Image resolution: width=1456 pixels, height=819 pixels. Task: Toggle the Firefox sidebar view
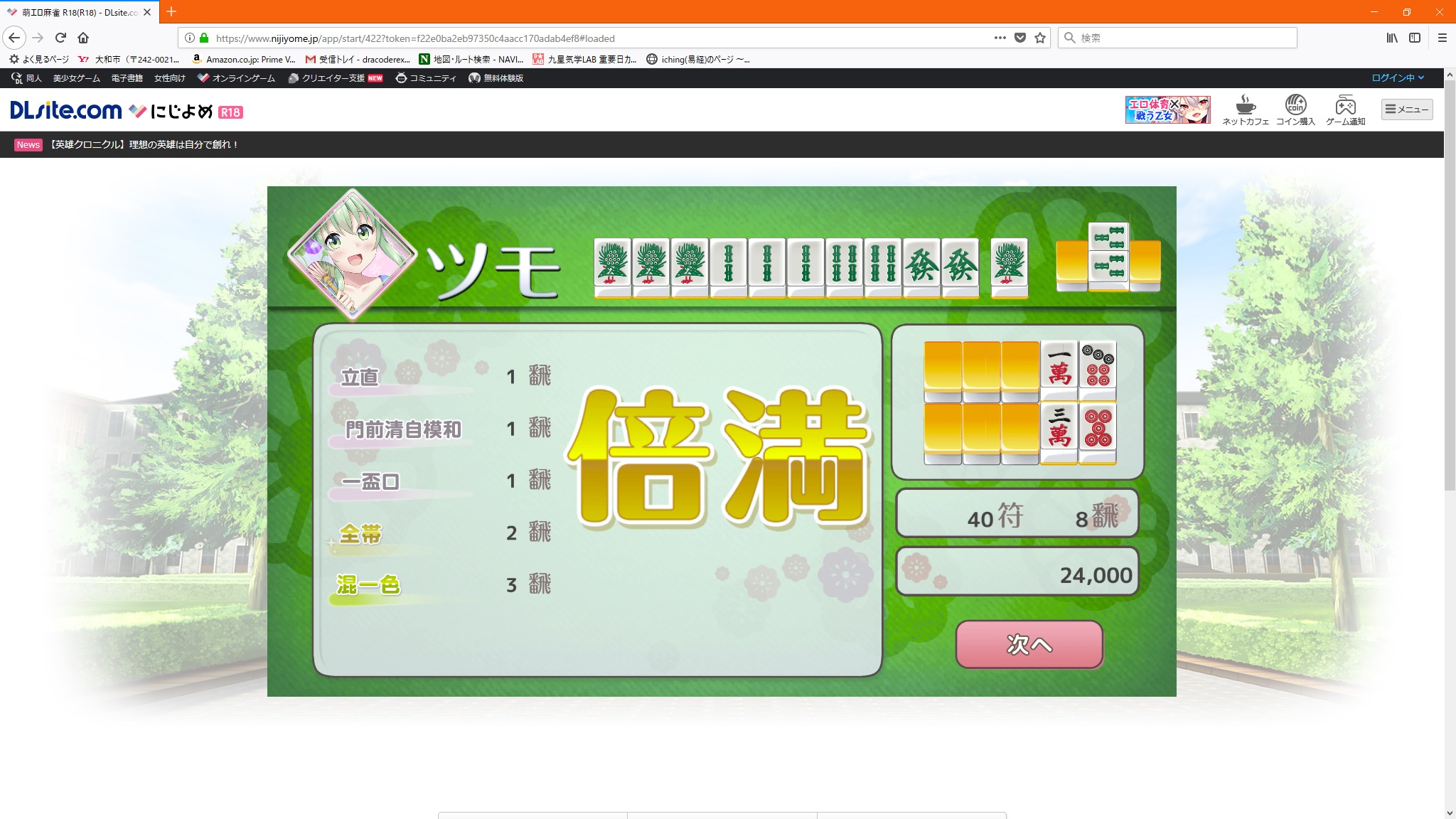tap(1415, 38)
